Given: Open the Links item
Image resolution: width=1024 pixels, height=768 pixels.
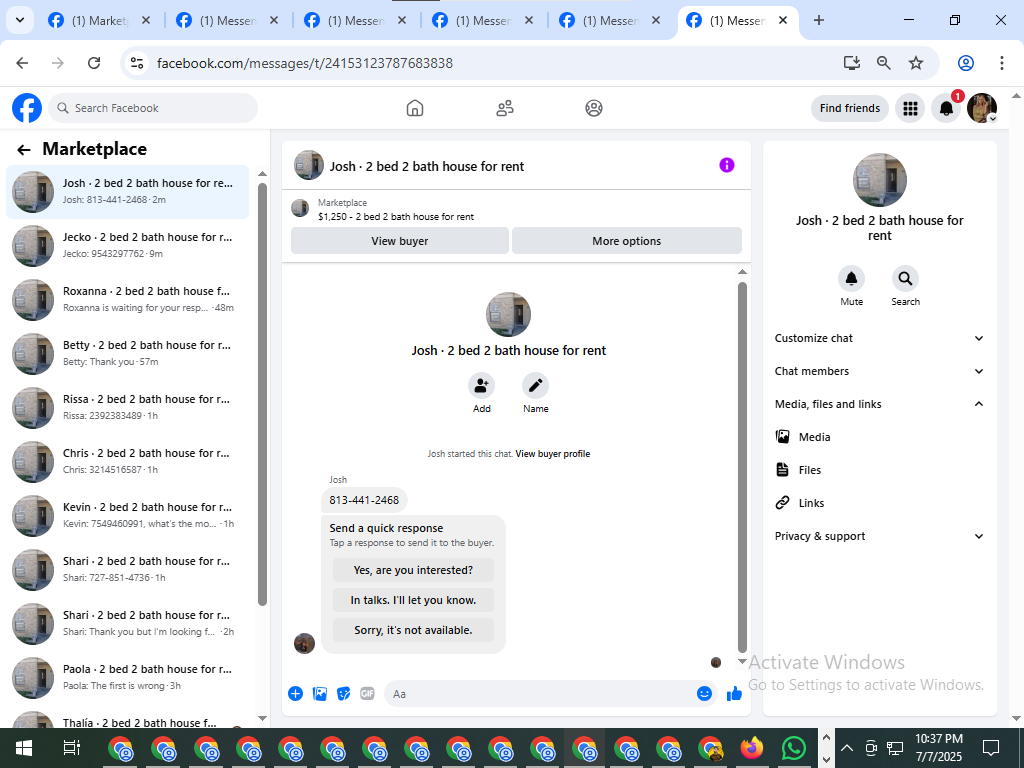Looking at the screenshot, I should click(879, 503).
